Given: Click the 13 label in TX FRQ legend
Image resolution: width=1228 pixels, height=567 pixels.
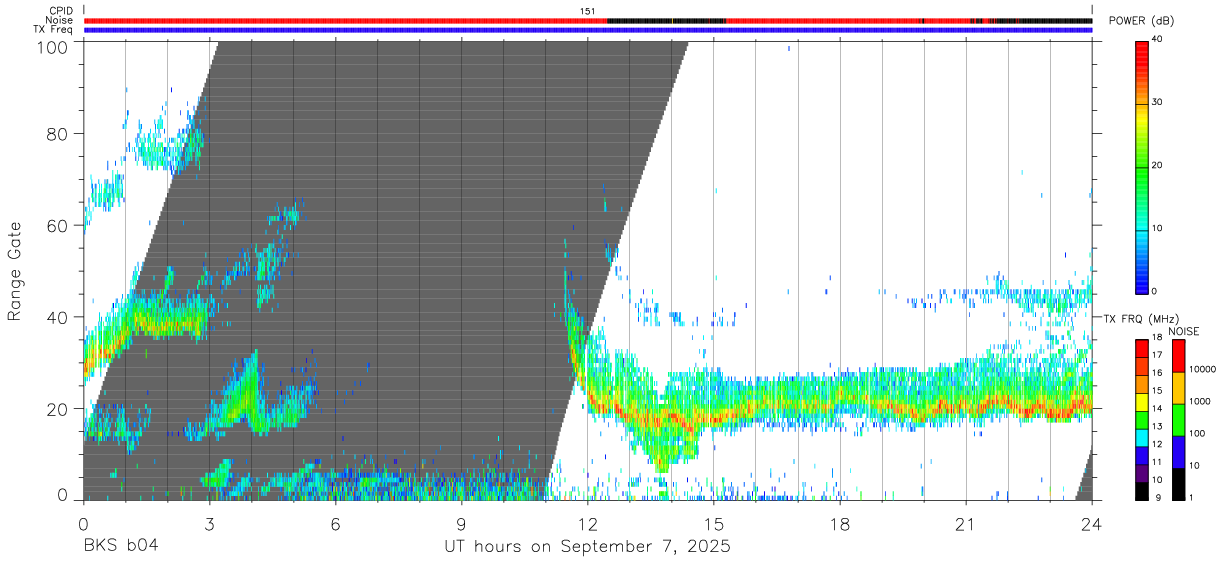Looking at the screenshot, I should [x=1156, y=427].
